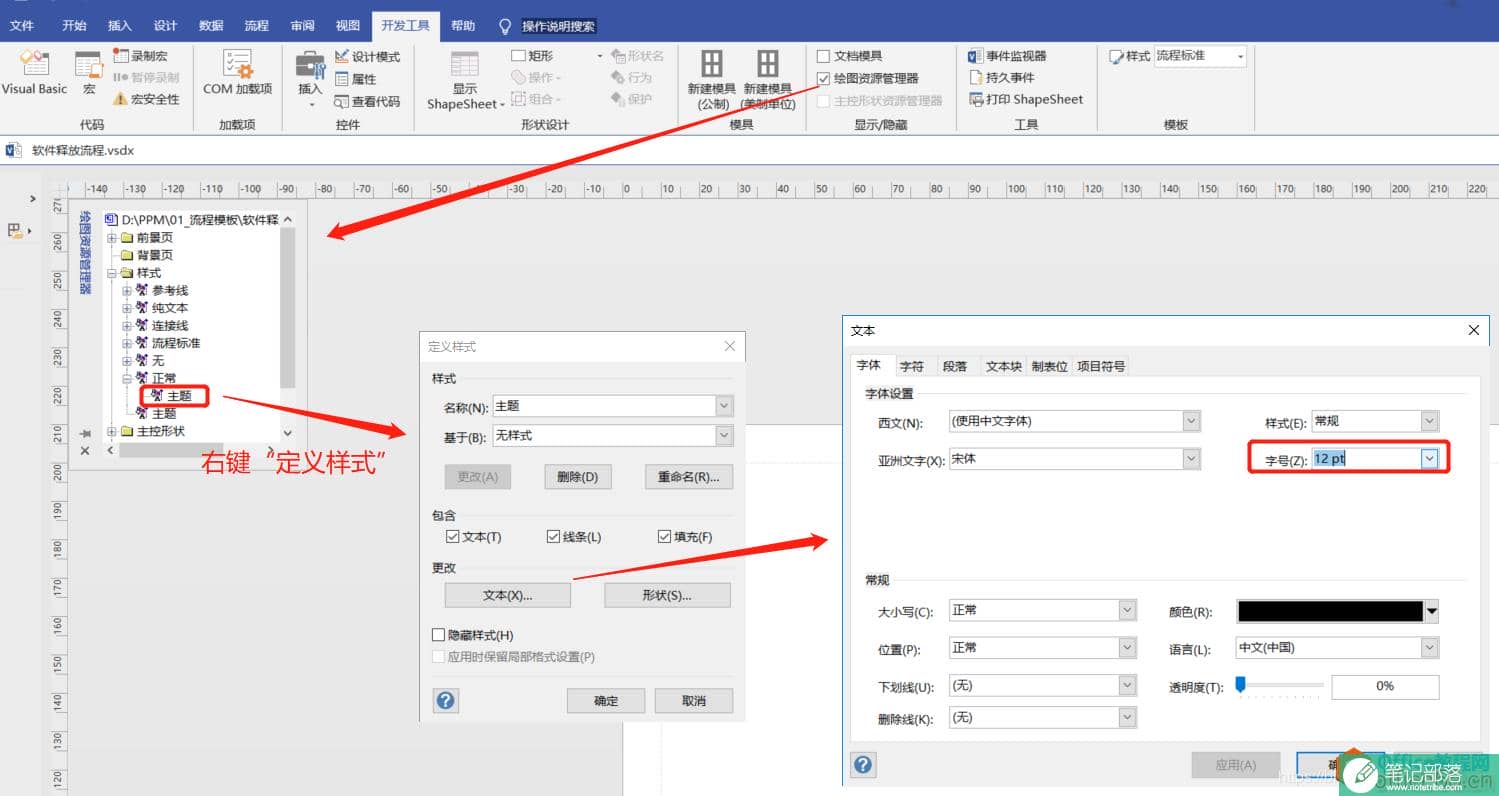Click the 软件释放流程.vsdx document icon

[13, 151]
